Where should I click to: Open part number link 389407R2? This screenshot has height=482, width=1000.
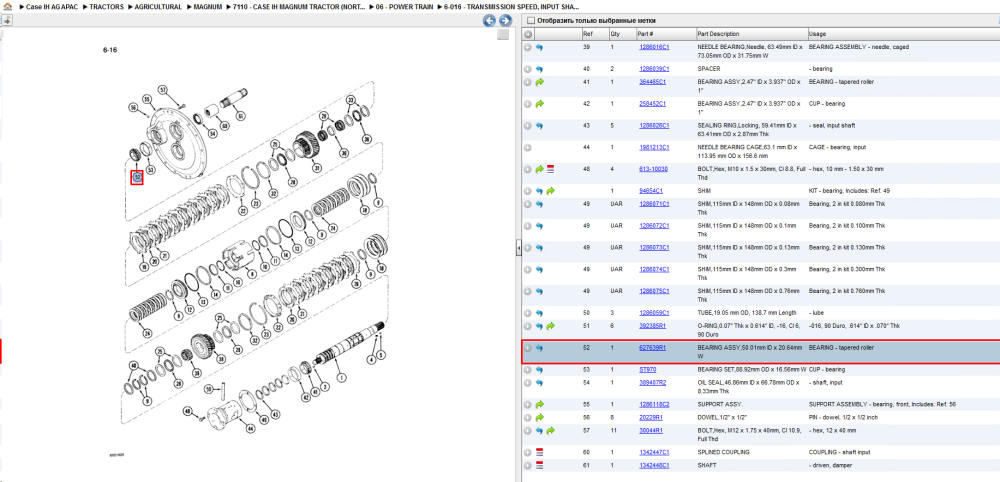pos(652,383)
